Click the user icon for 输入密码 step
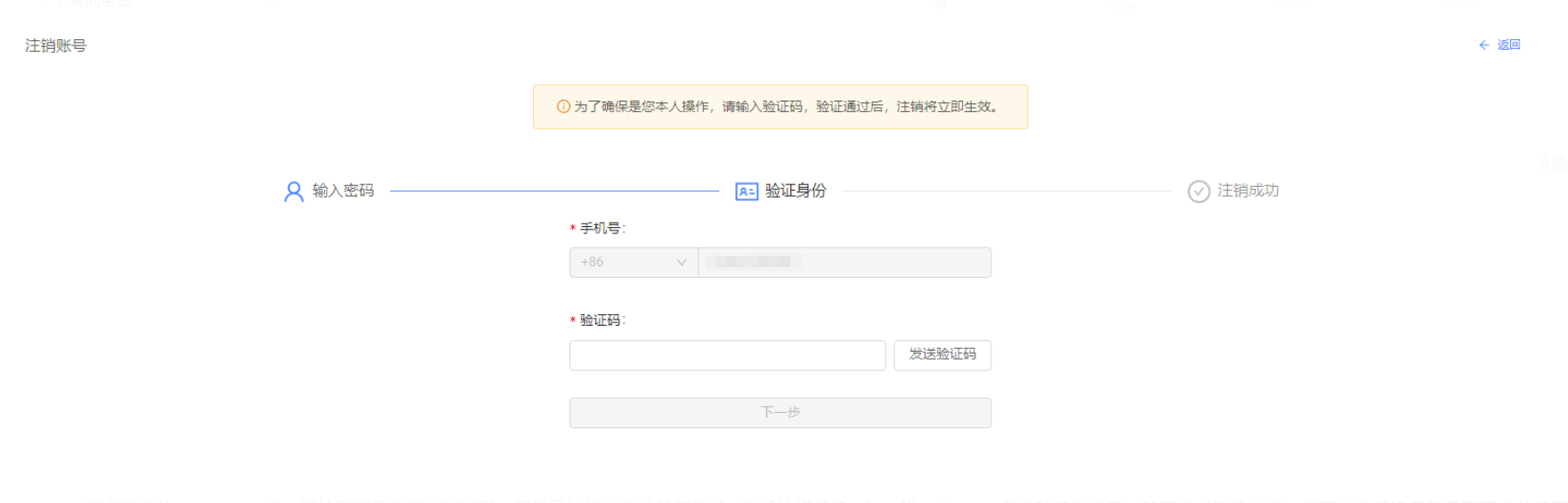 click(x=294, y=191)
